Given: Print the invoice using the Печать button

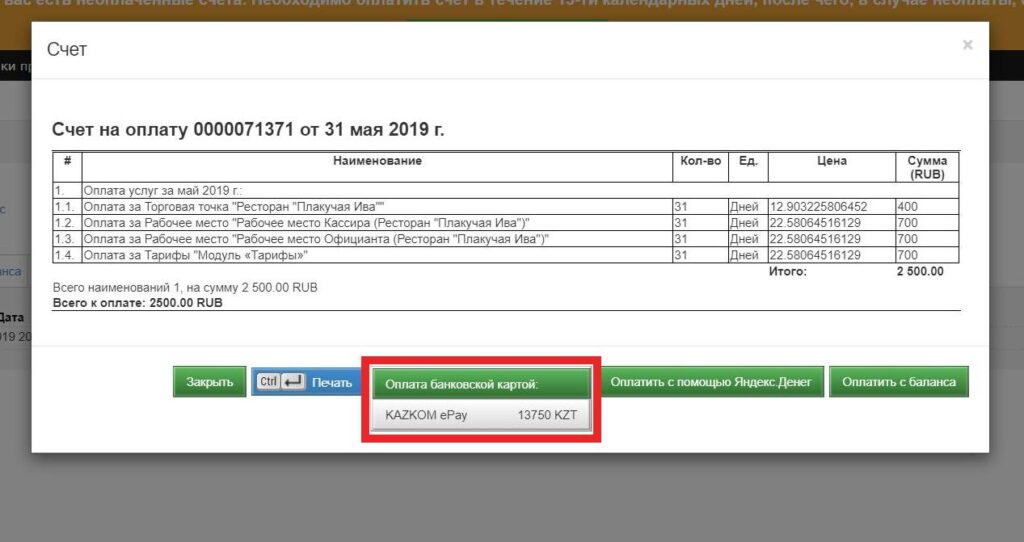Looking at the screenshot, I should (306, 382).
